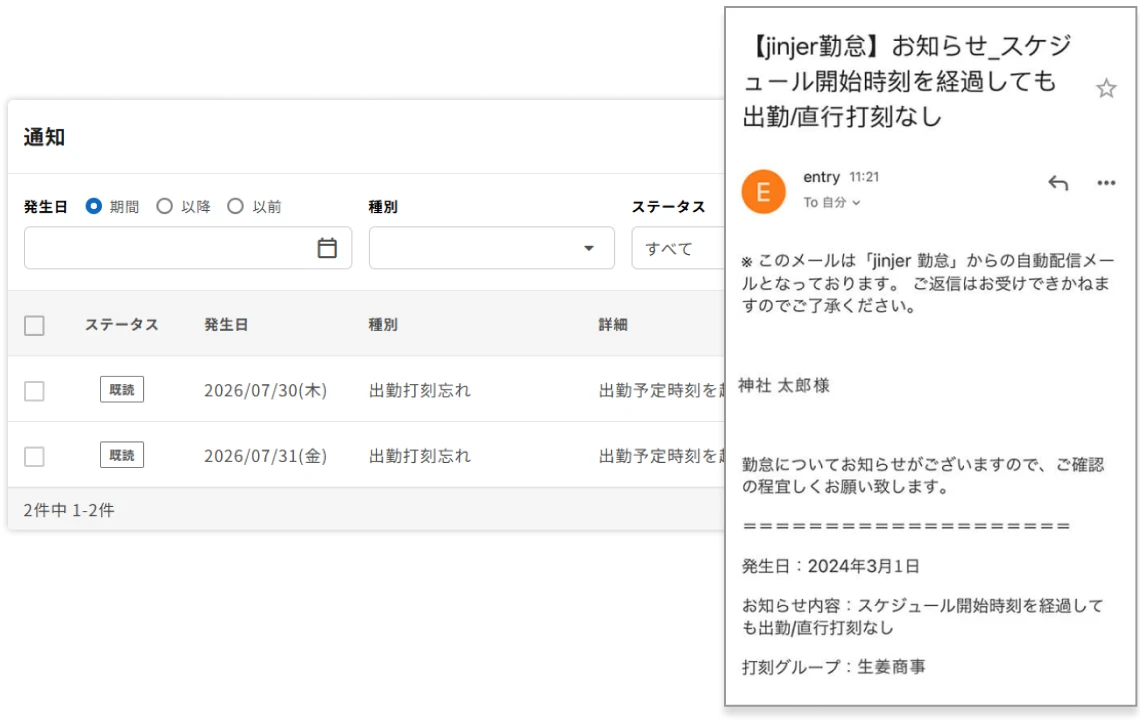The height and width of the screenshot is (720, 1140).
Task: Click 発生日：2024年3月1日 in the email
Action: tap(831, 566)
